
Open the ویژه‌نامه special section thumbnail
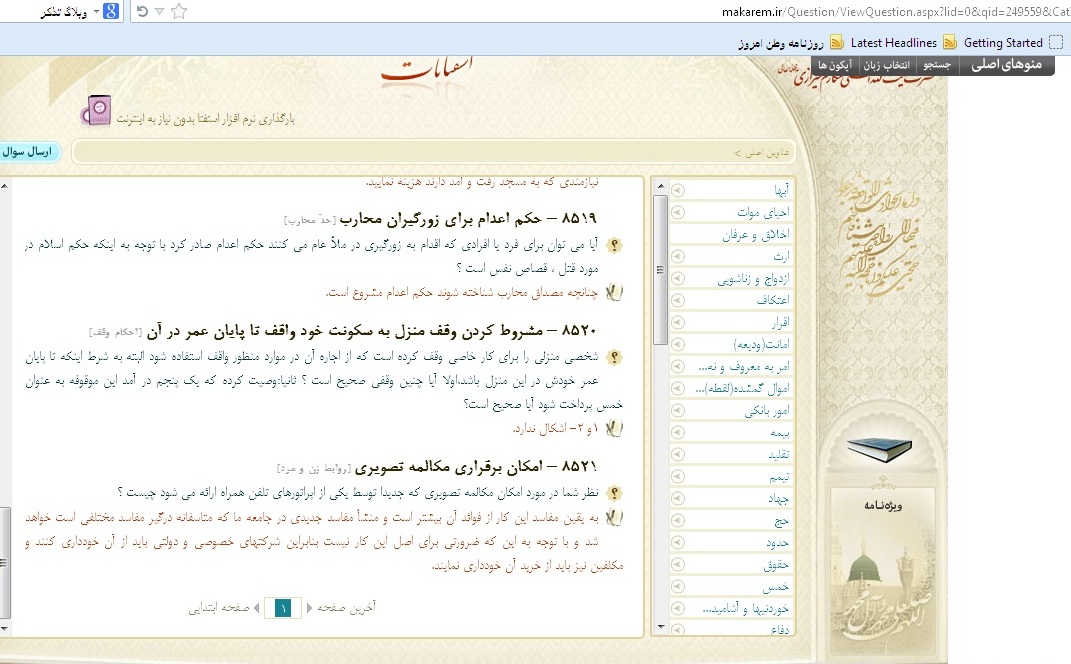pyautogui.click(x=883, y=572)
